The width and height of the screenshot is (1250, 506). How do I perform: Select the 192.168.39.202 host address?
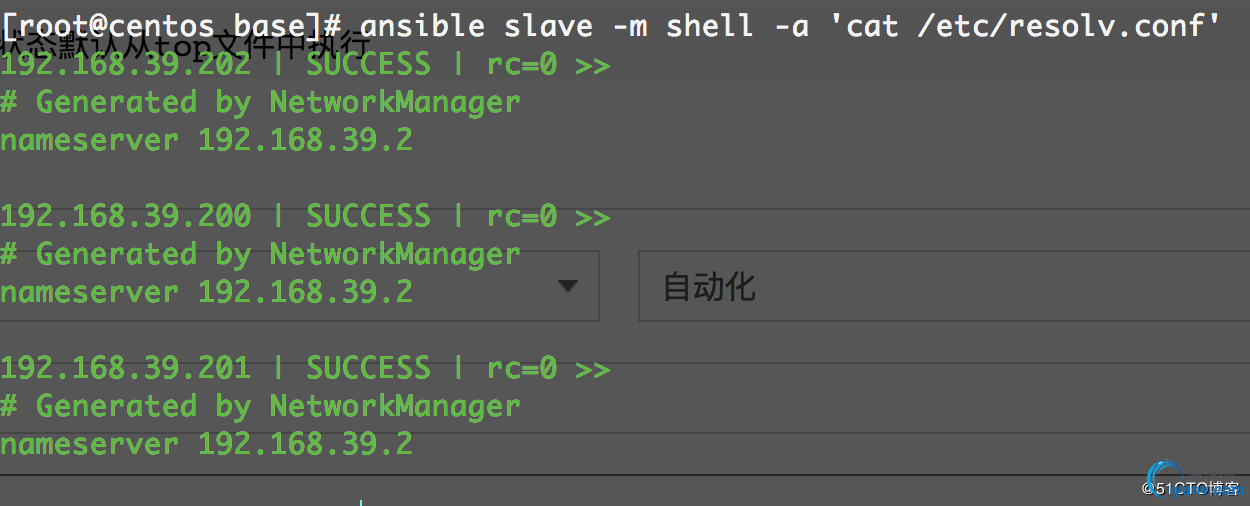[125, 65]
